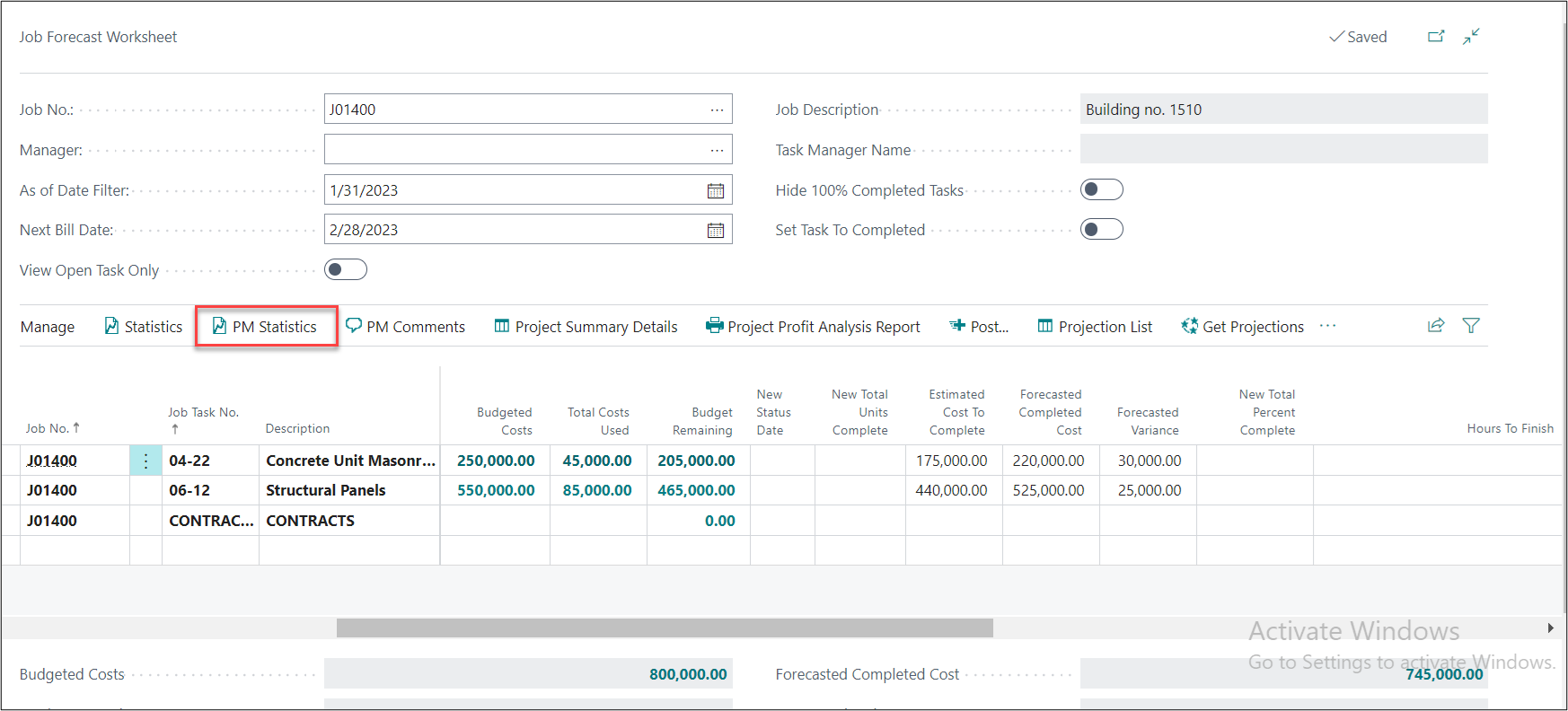
Task: Open Budgeted Costs value 250,000.00
Action: coord(496,461)
